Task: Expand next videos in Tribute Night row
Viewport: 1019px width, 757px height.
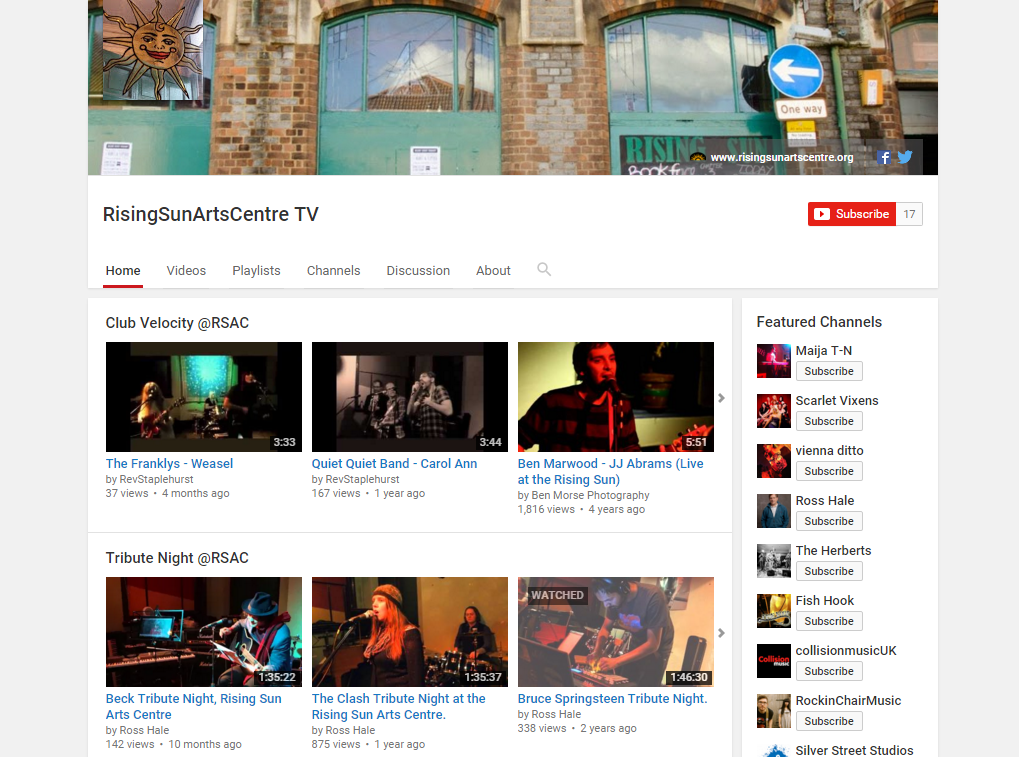Action: click(x=721, y=633)
